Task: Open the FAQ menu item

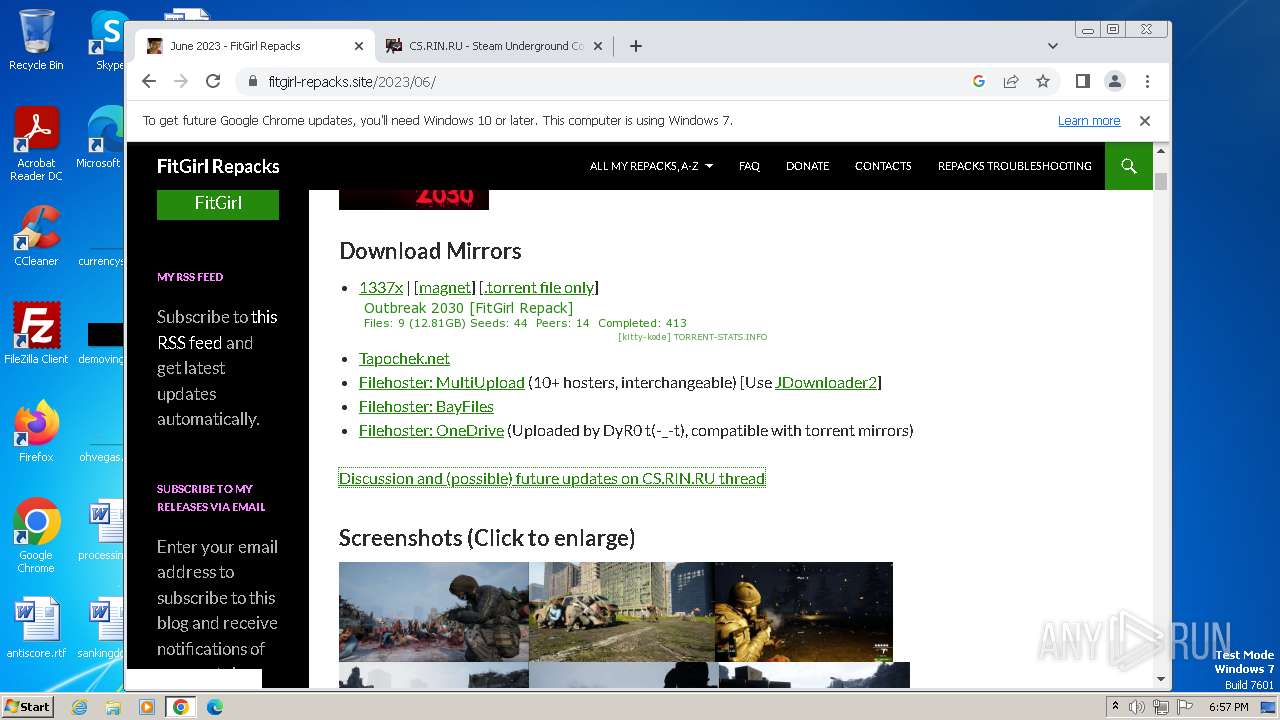Action: tap(749, 166)
